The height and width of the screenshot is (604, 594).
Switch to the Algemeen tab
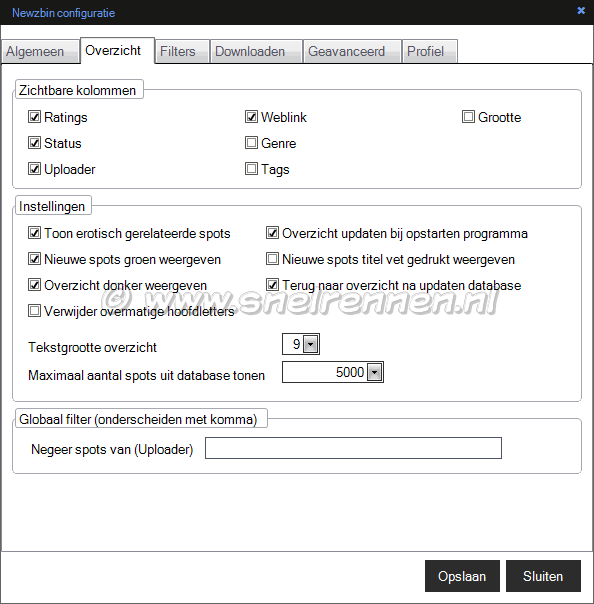(x=40, y=51)
